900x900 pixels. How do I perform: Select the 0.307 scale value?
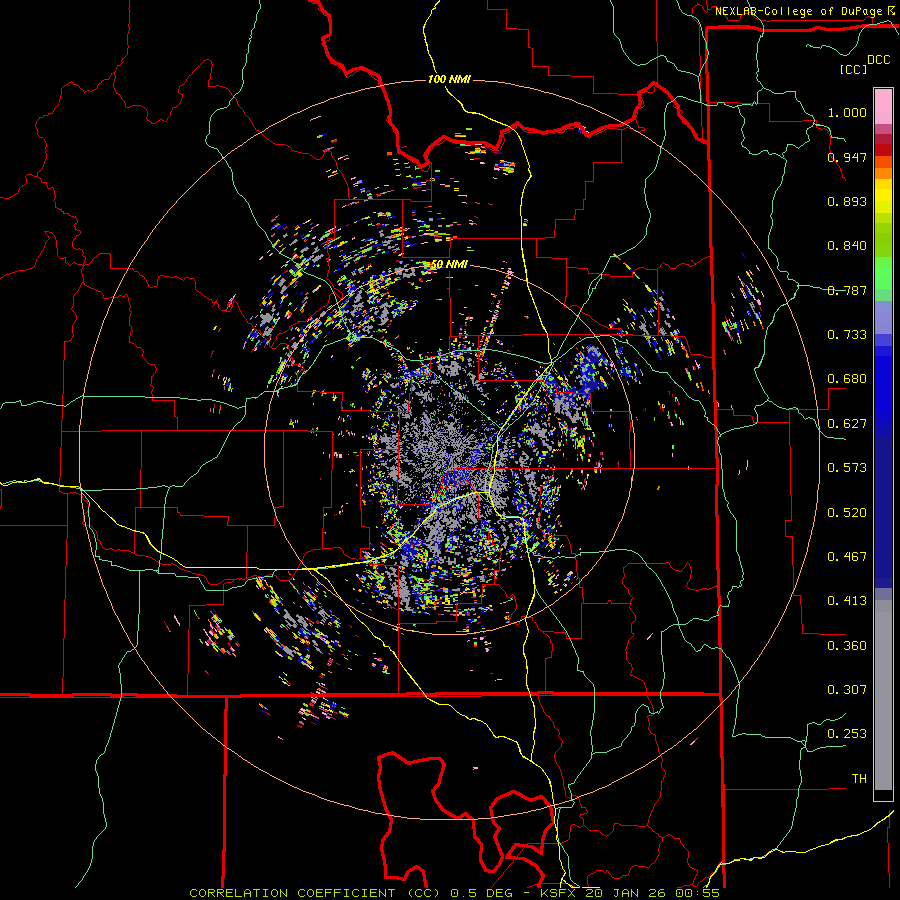(x=847, y=690)
